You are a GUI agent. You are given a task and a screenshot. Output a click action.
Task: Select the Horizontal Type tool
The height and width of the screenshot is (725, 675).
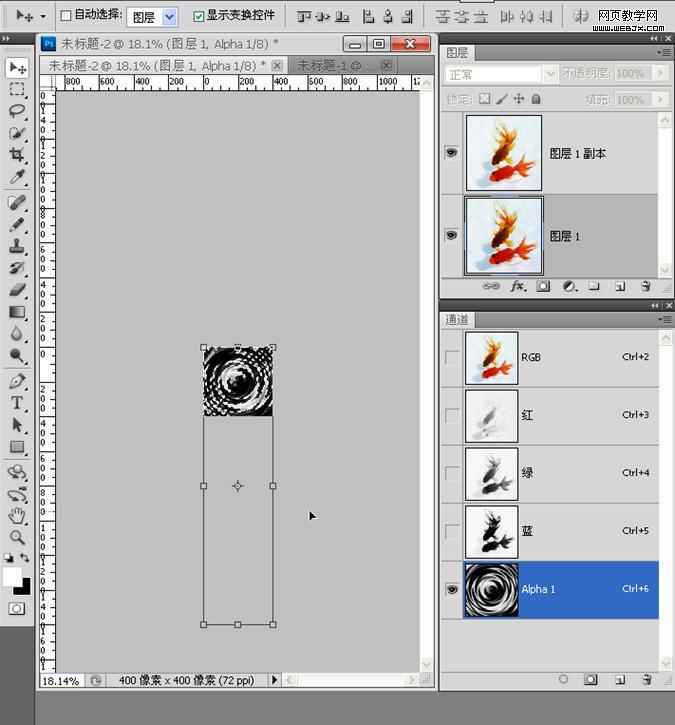pos(18,403)
